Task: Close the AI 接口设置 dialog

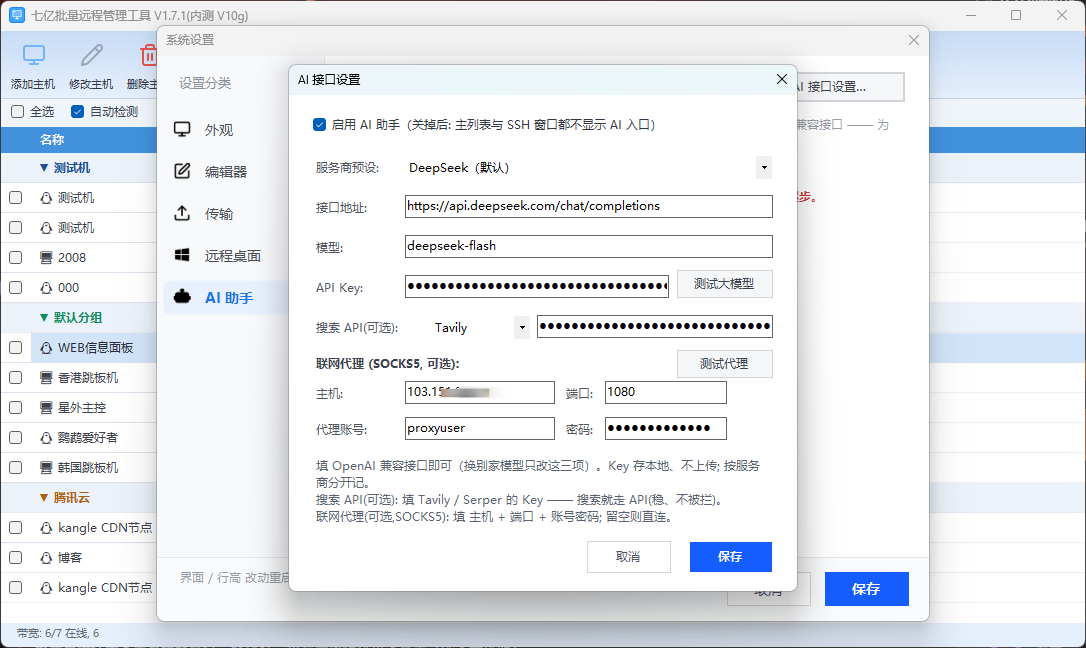Action: tap(782, 79)
